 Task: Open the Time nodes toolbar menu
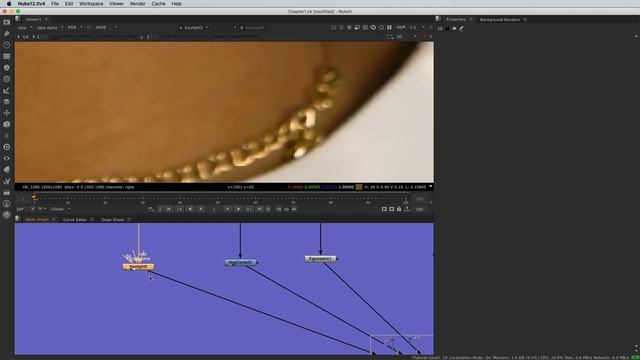(7, 45)
